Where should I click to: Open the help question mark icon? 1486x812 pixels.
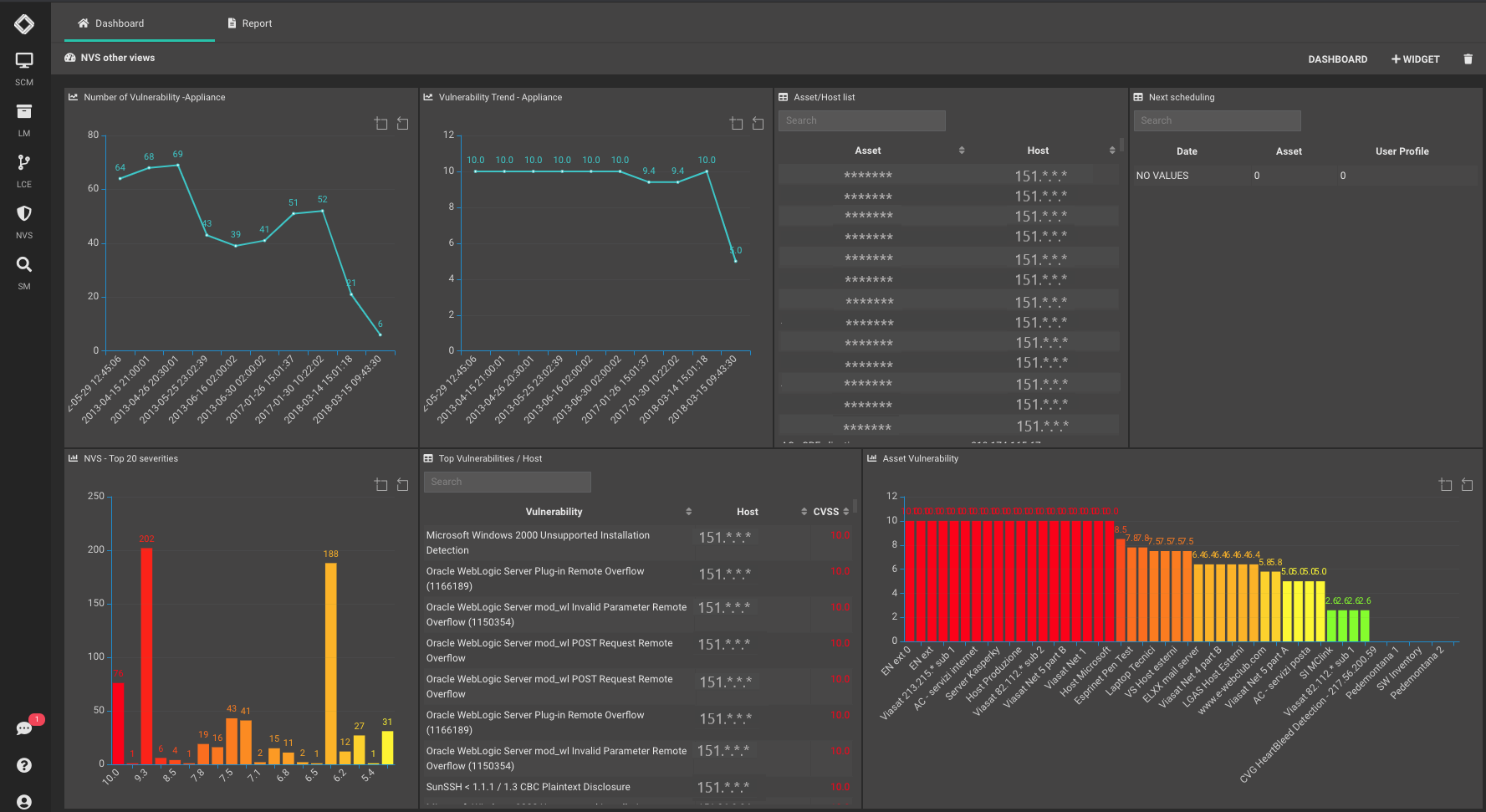(24, 765)
